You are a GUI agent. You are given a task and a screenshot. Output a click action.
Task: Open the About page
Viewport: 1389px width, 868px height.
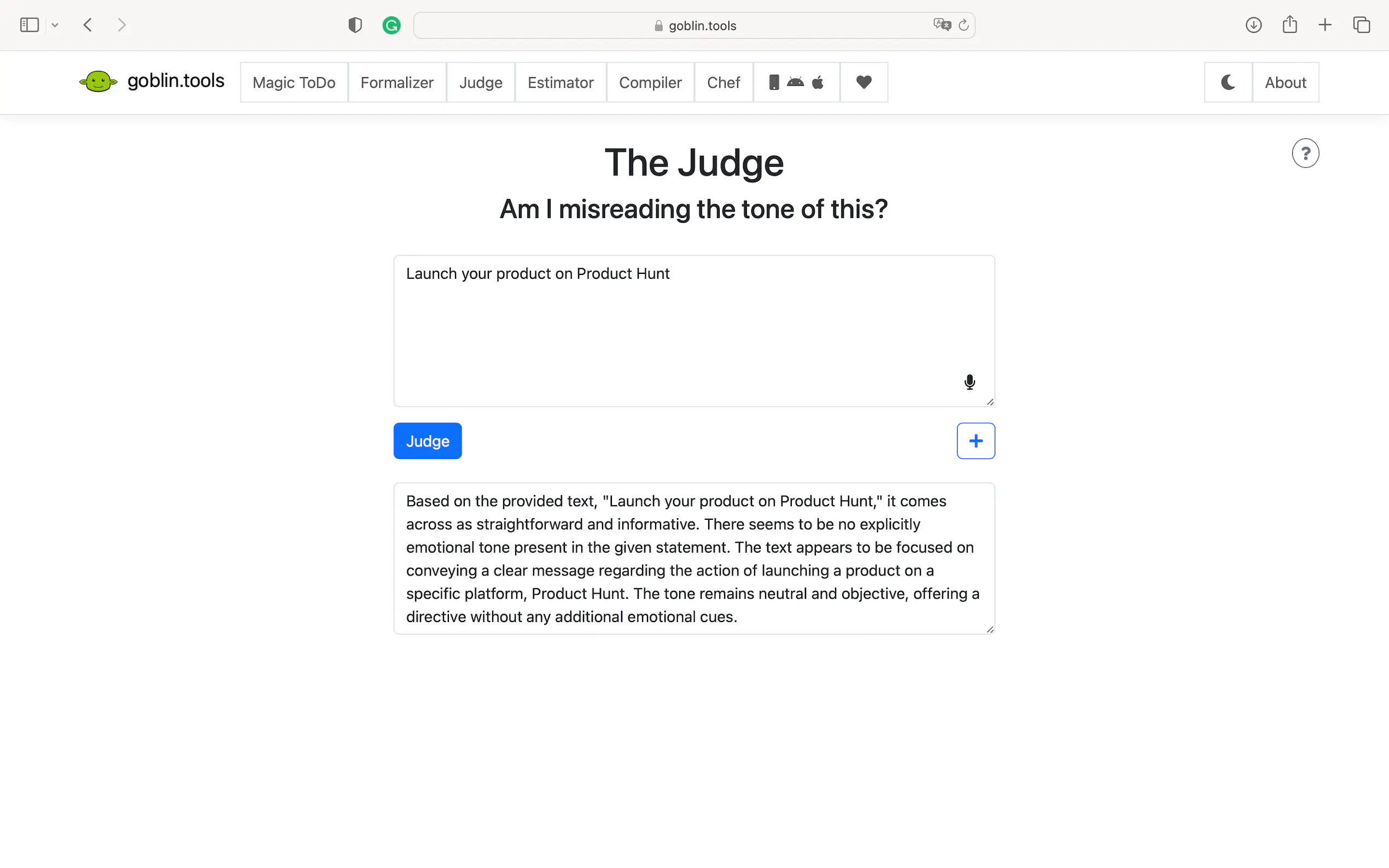tap(1285, 82)
